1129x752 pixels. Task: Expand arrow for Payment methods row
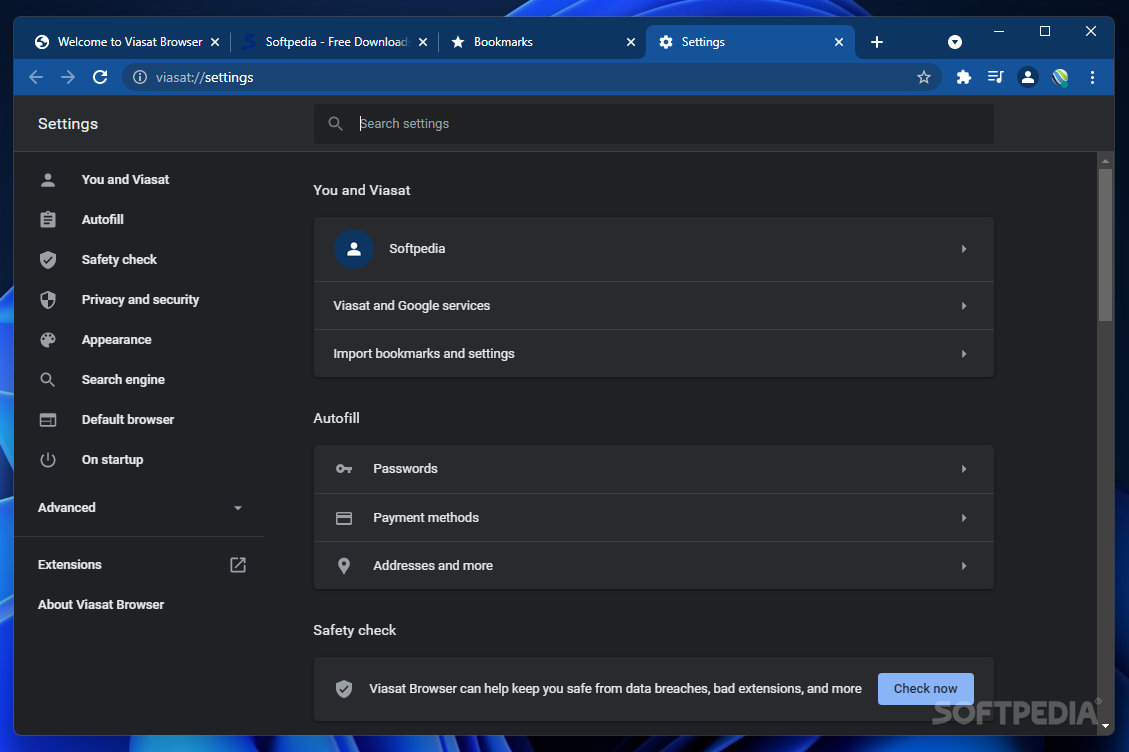click(x=963, y=518)
